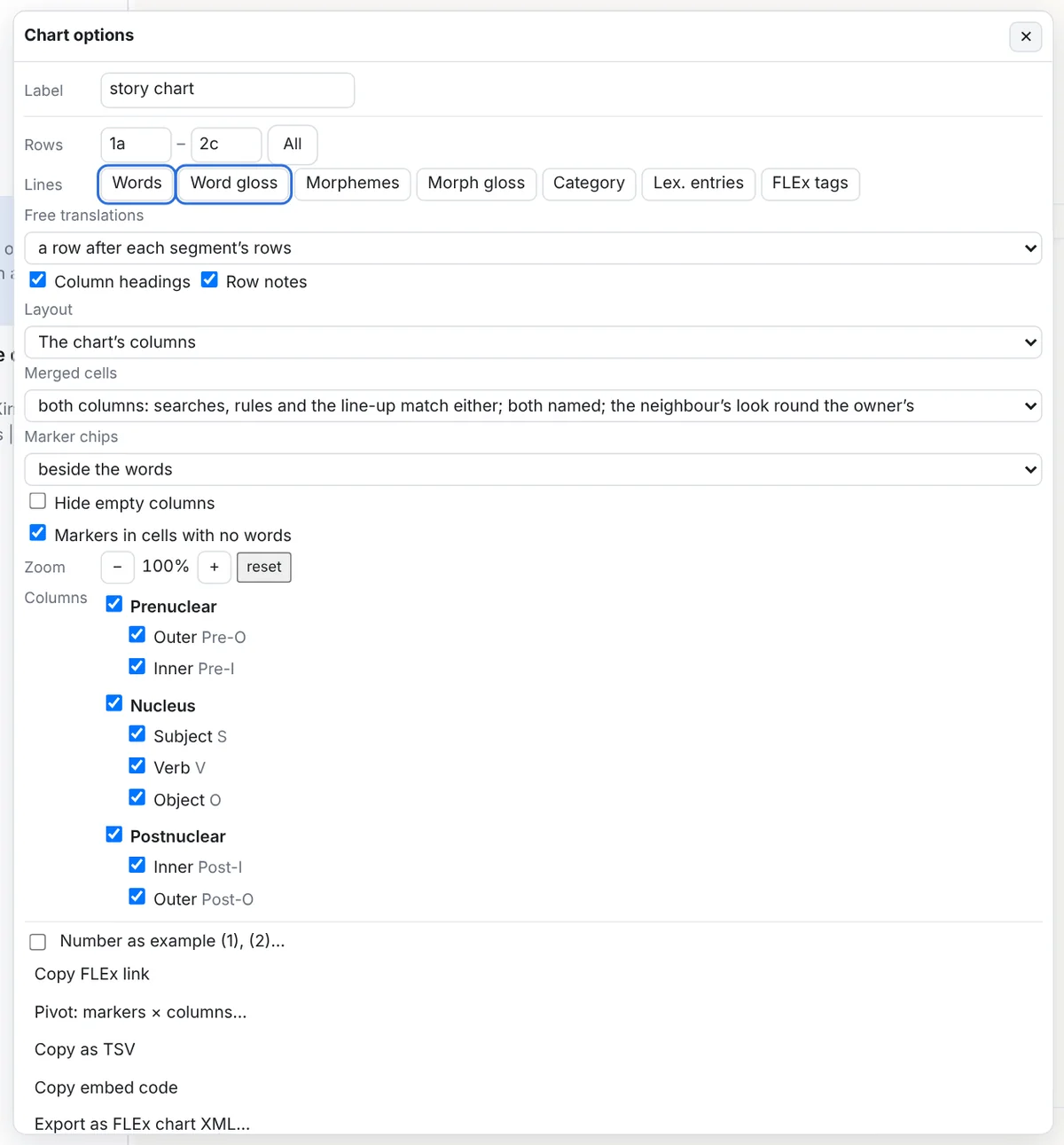The width and height of the screenshot is (1064, 1145).
Task: Uncheck the Postnuclear column group
Action: (x=114, y=835)
